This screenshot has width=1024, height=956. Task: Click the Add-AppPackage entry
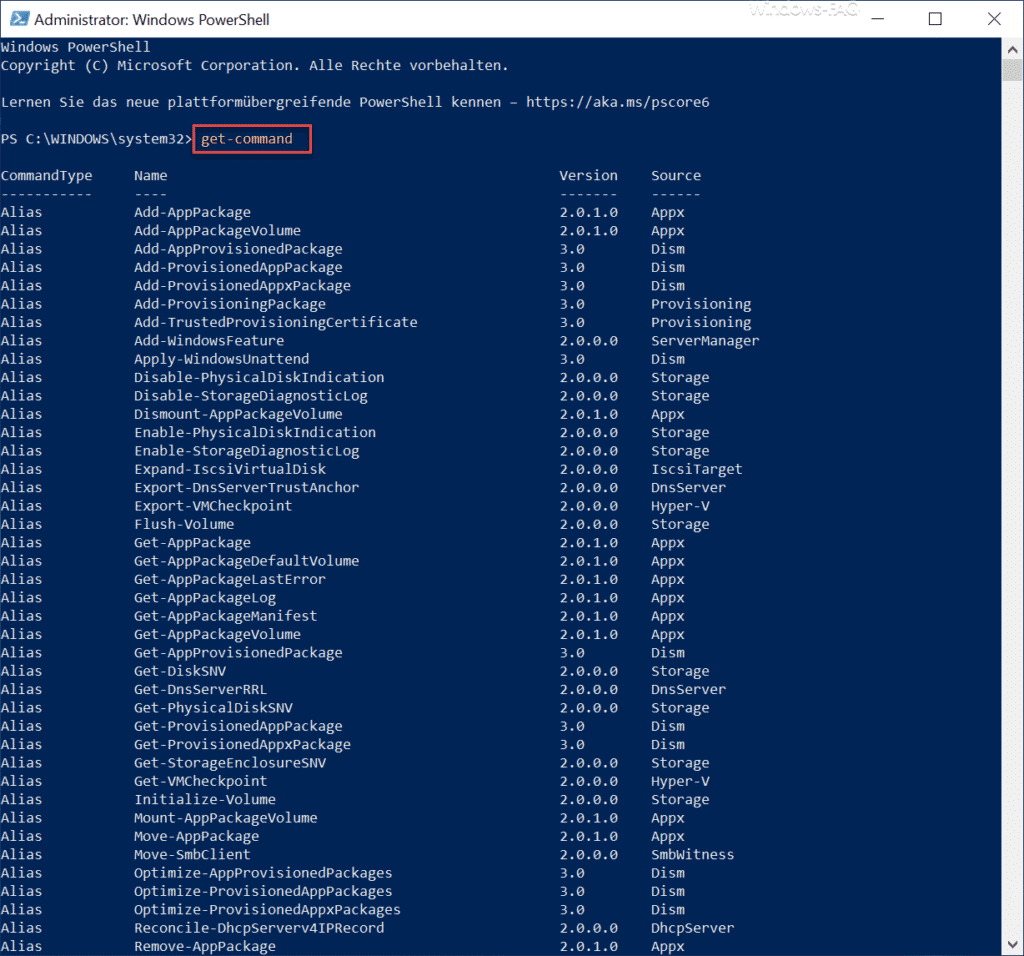(x=192, y=212)
